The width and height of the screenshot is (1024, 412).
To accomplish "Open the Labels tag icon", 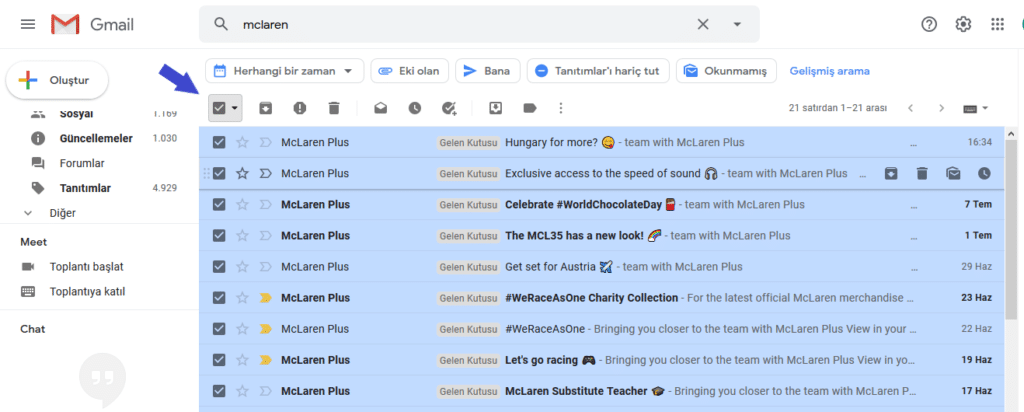I will pos(530,108).
